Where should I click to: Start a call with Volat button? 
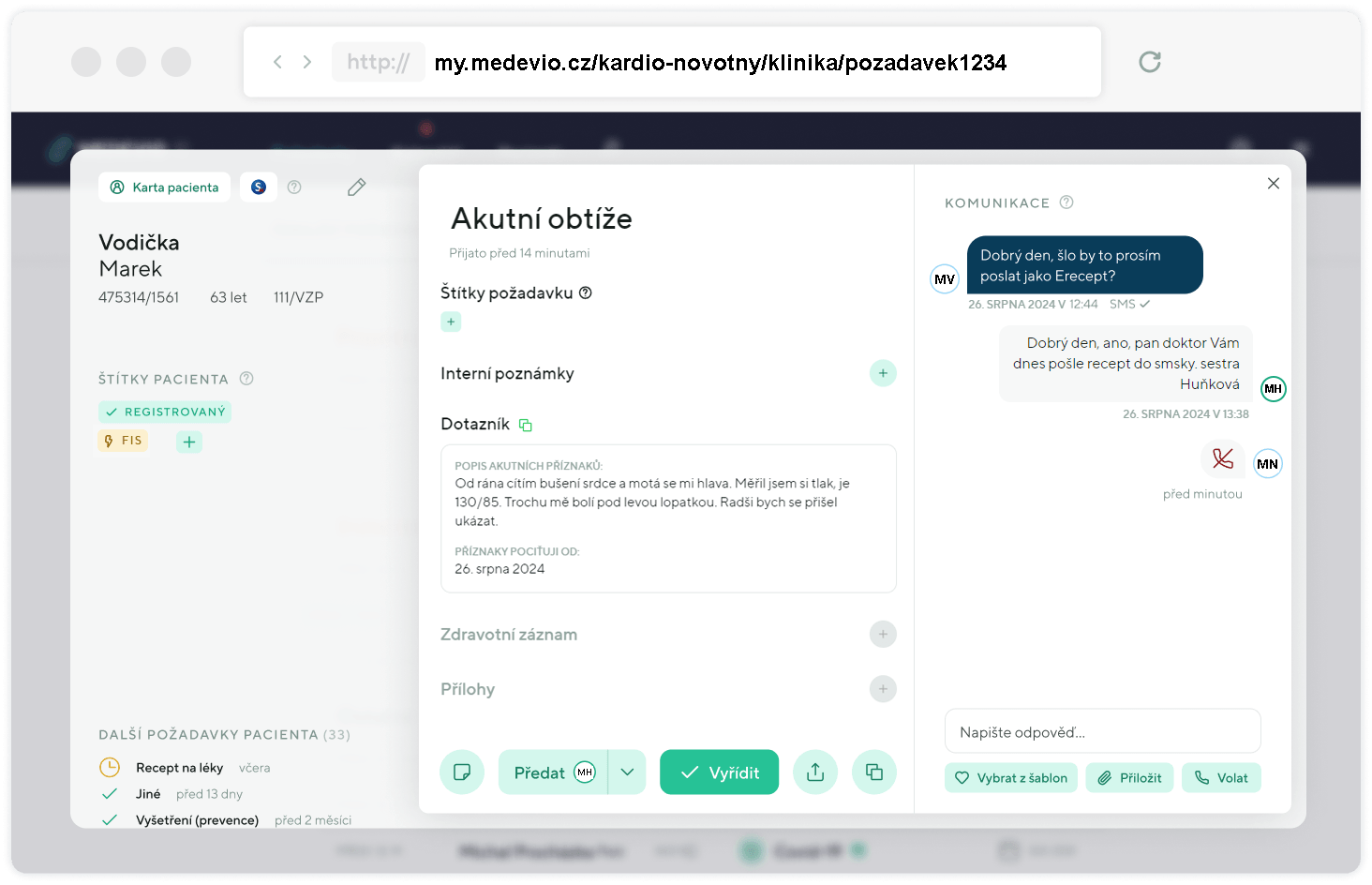(x=1221, y=778)
